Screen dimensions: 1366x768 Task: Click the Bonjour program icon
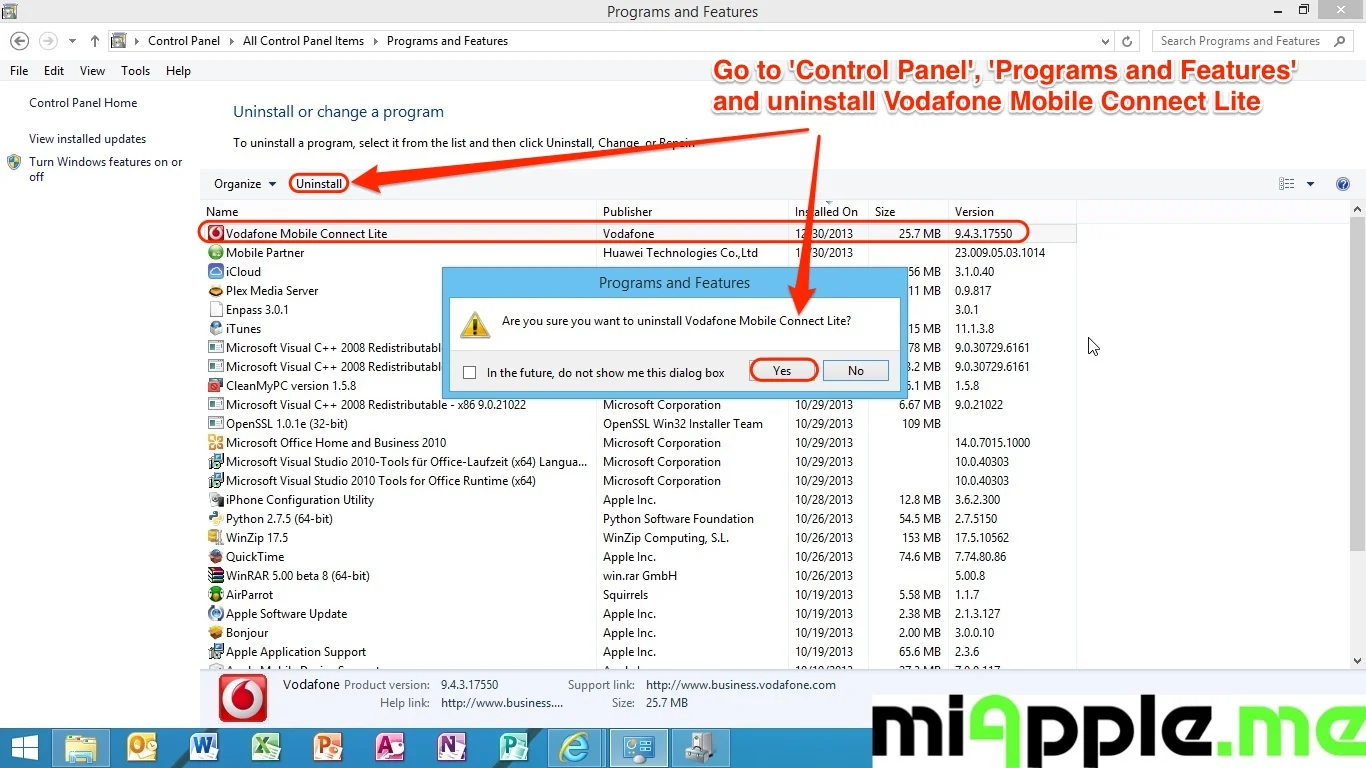(215, 633)
